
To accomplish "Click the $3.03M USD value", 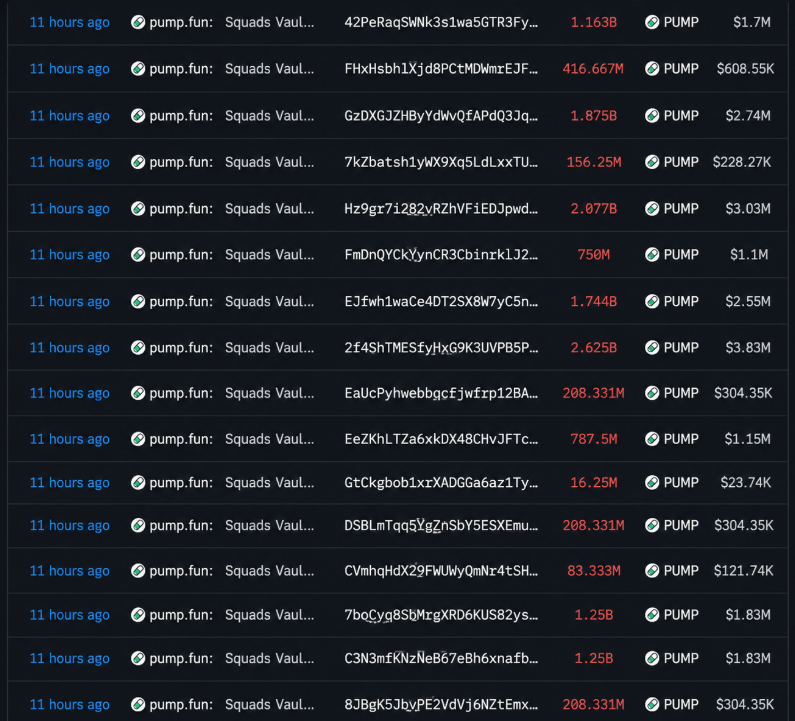I will [748, 208].
